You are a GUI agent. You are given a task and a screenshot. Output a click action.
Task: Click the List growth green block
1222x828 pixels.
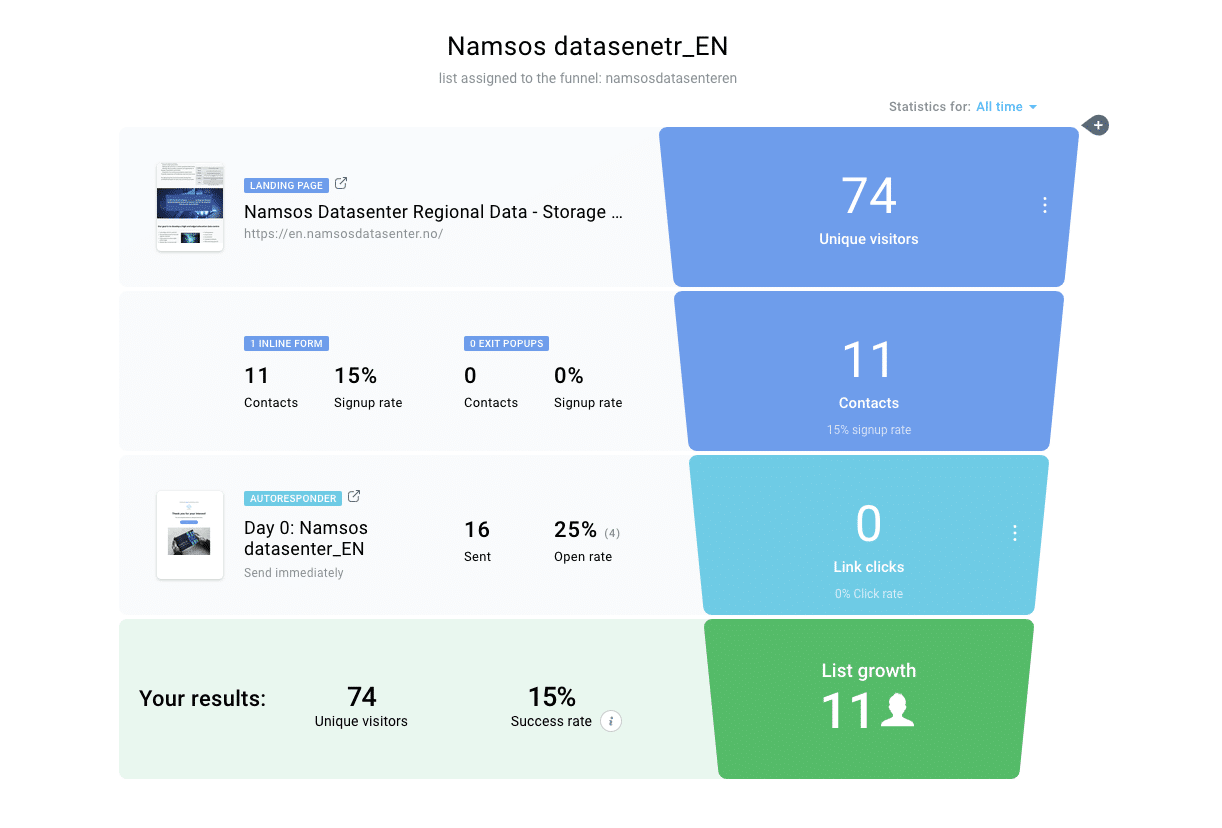point(869,699)
